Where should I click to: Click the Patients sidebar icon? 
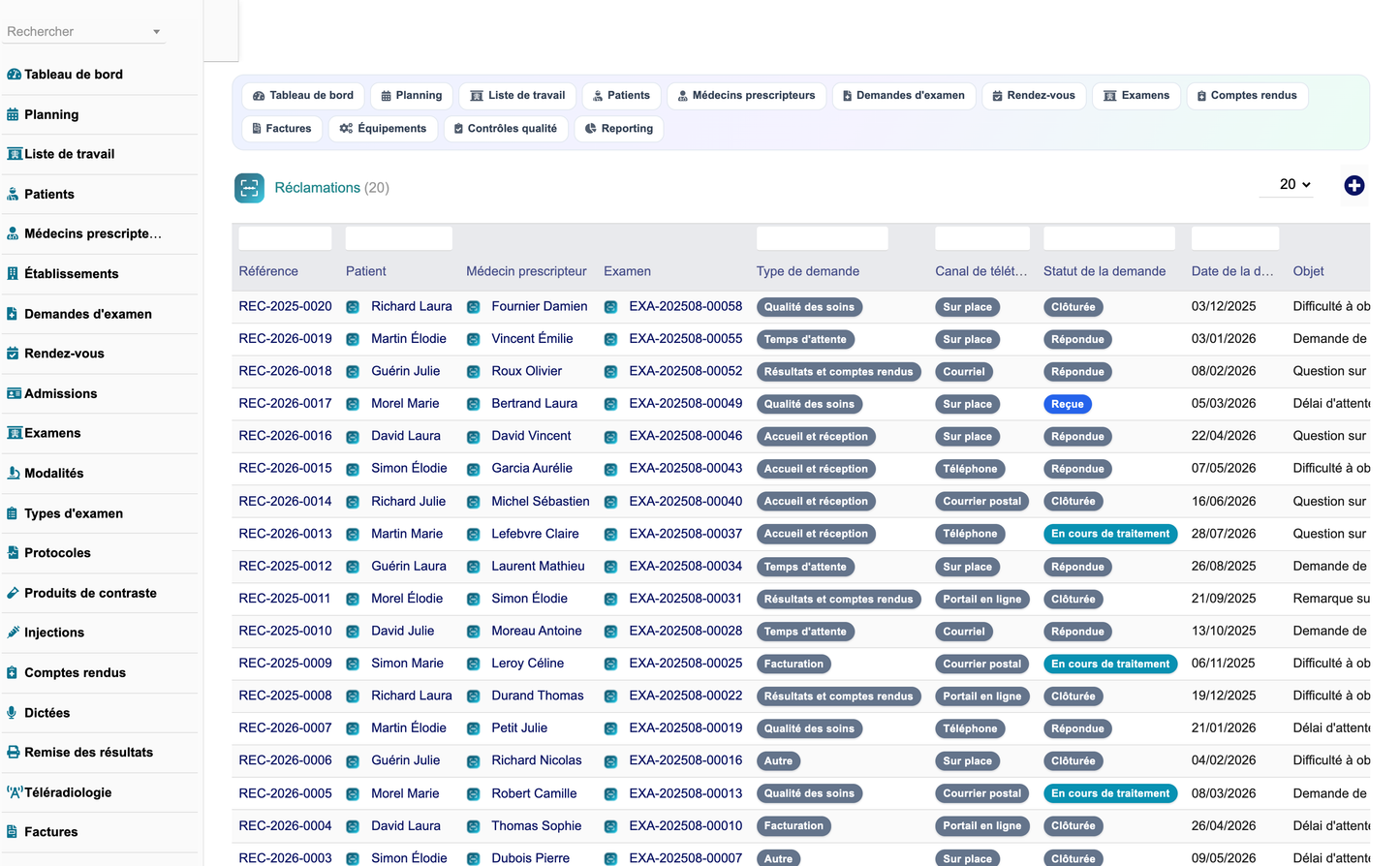tap(13, 194)
